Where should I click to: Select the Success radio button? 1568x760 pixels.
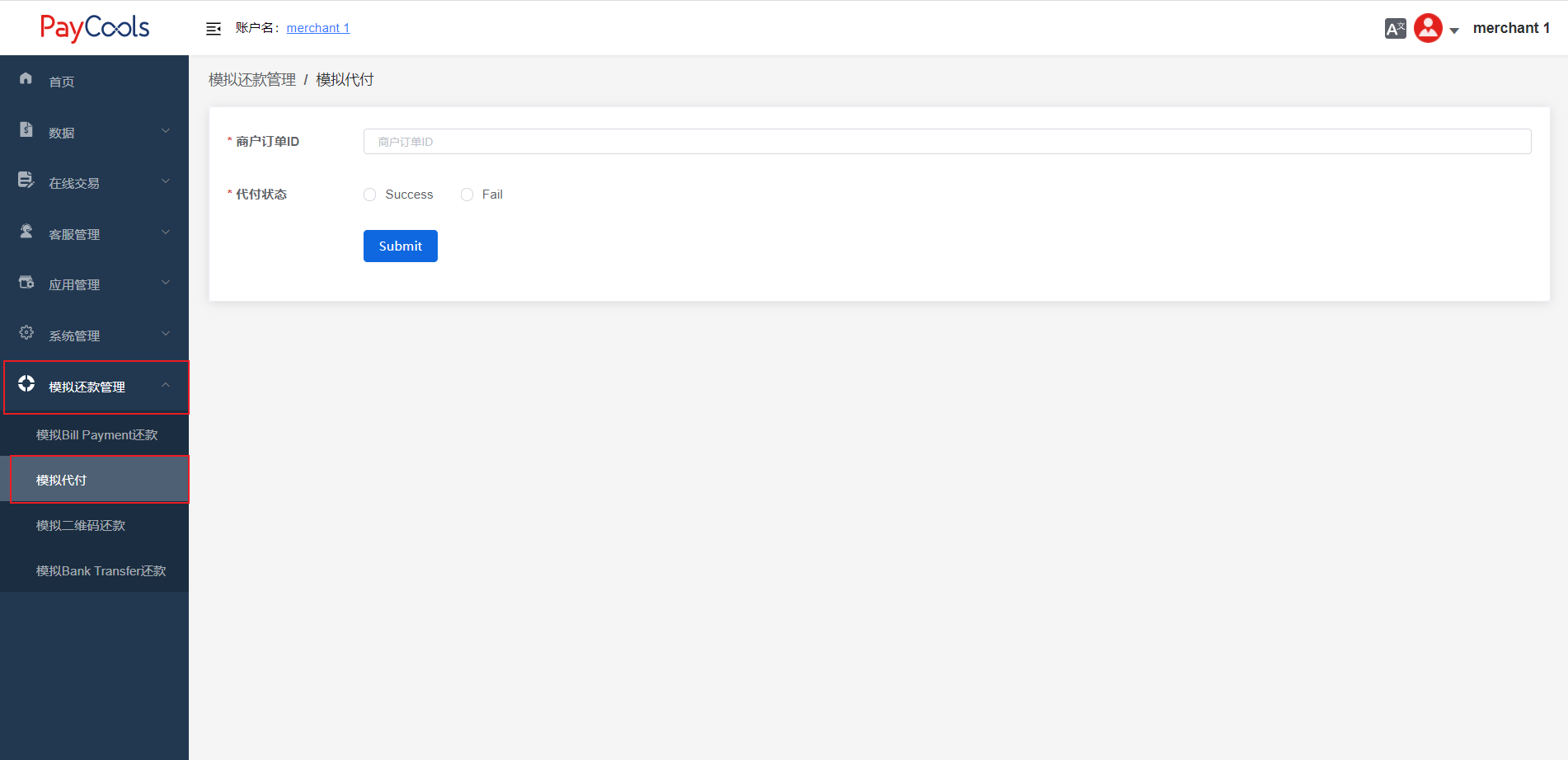[369, 194]
